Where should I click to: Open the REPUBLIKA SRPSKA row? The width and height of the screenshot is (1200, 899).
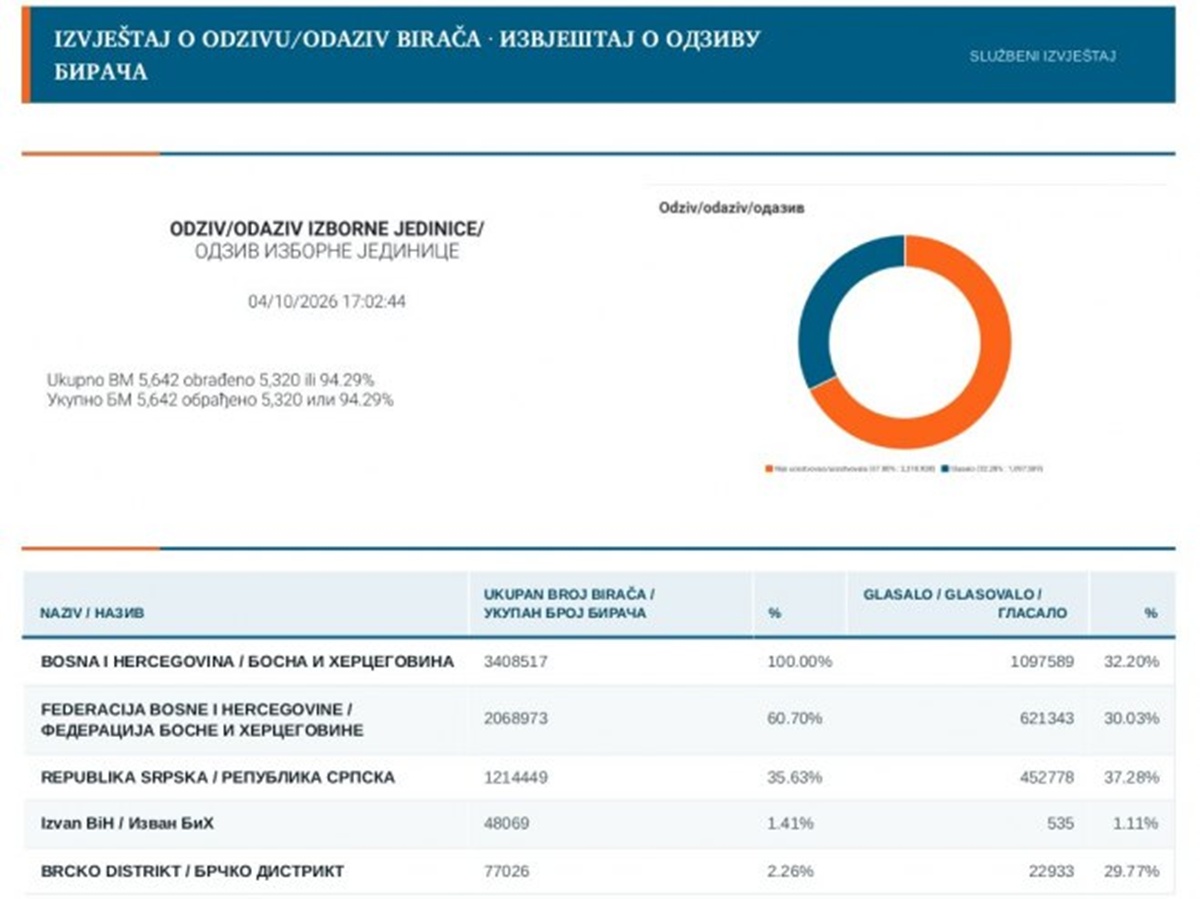(598, 777)
